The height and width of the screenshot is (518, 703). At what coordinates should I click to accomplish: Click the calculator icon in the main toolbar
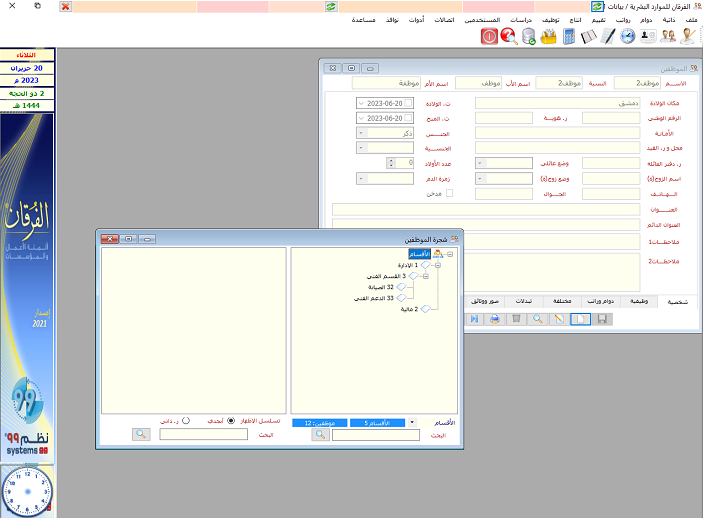[x=569, y=36]
